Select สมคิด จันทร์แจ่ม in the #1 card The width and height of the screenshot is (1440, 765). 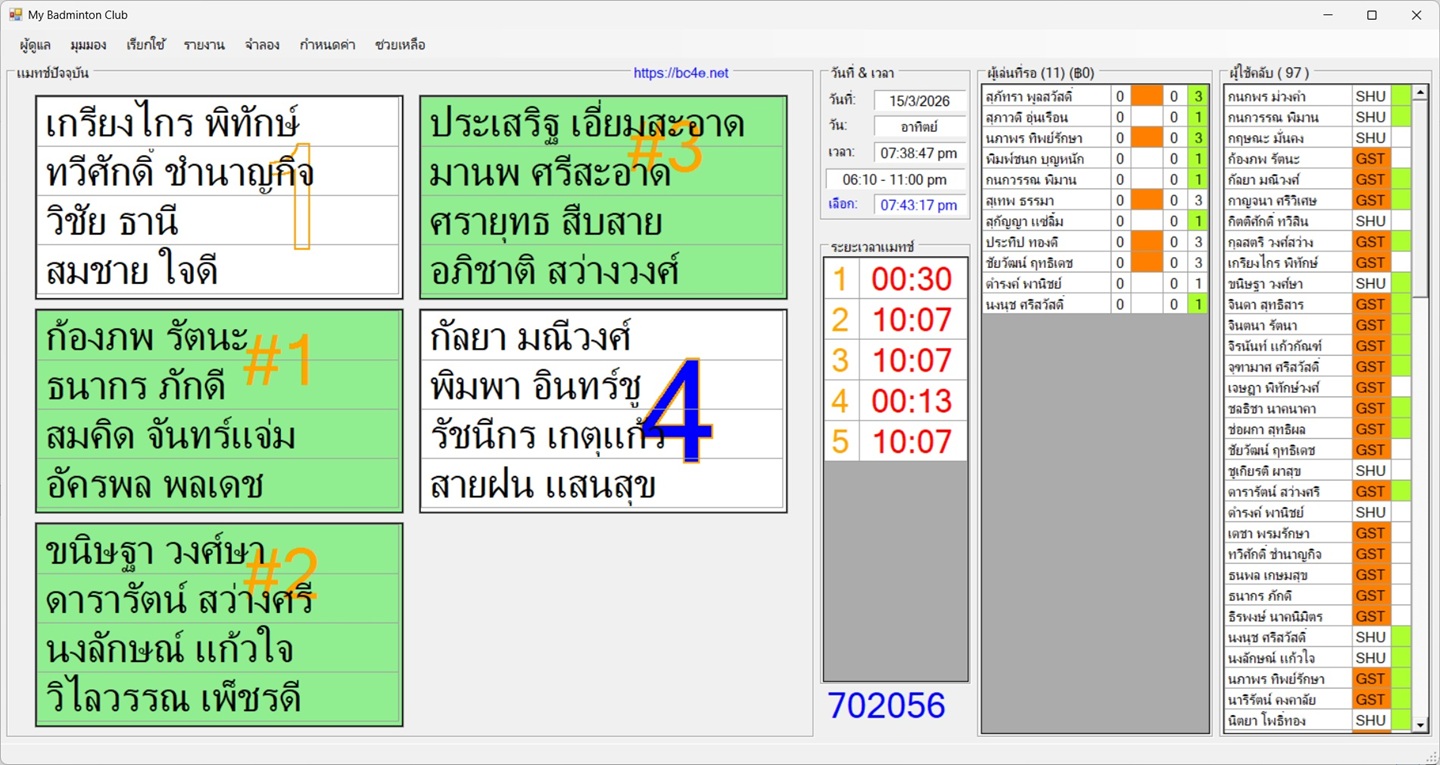pyautogui.click(x=219, y=435)
